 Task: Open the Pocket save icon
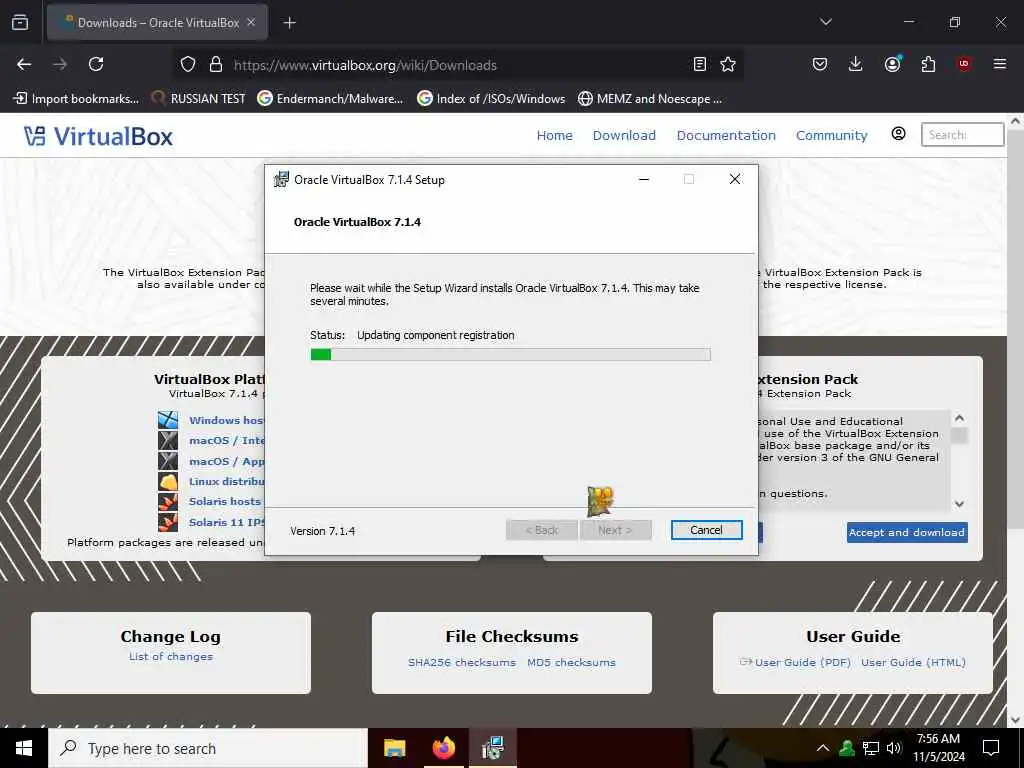pyautogui.click(x=820, y=64)
